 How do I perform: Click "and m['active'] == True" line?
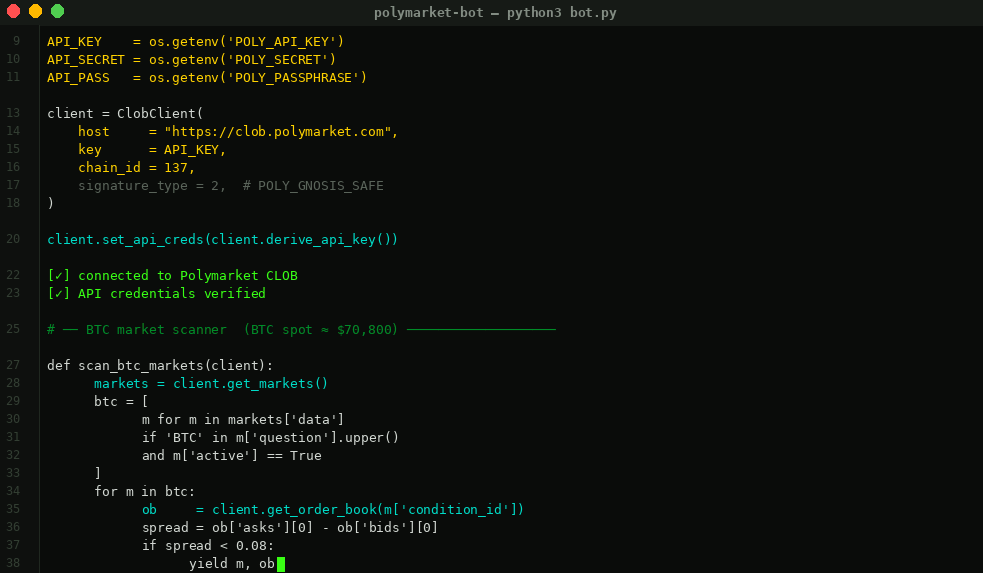[231, 456]
